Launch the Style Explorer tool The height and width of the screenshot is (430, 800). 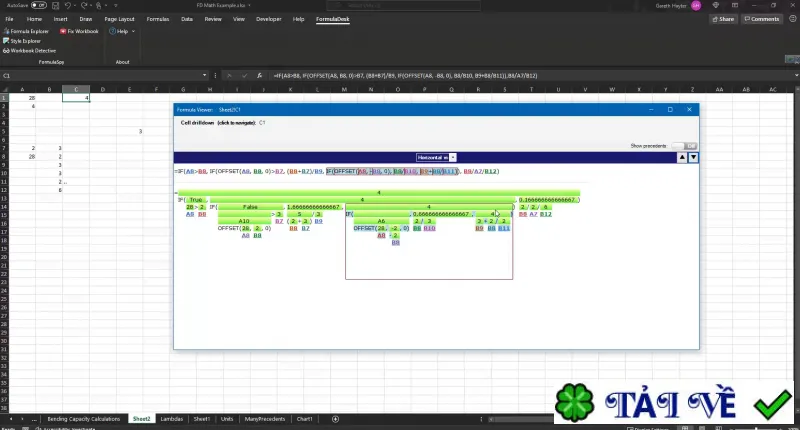point(22,41)
